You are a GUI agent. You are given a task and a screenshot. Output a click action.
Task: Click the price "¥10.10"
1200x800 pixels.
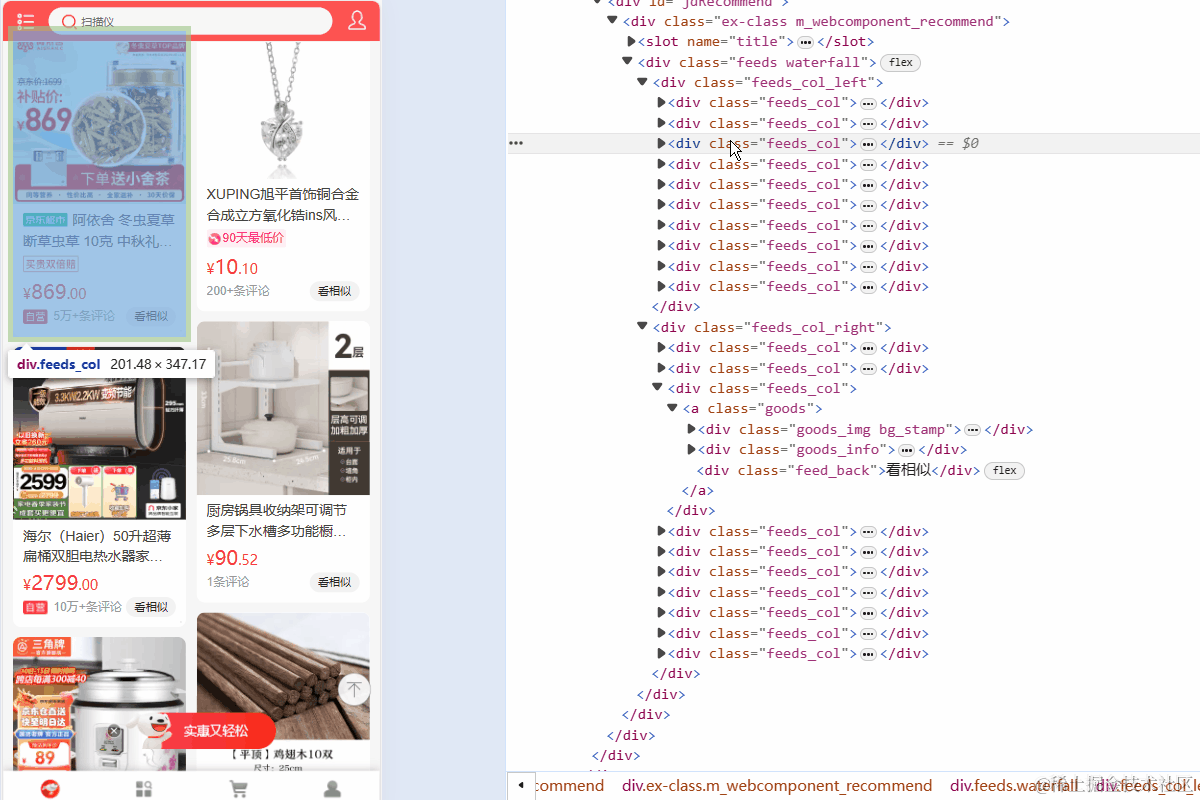click(232, 267)
